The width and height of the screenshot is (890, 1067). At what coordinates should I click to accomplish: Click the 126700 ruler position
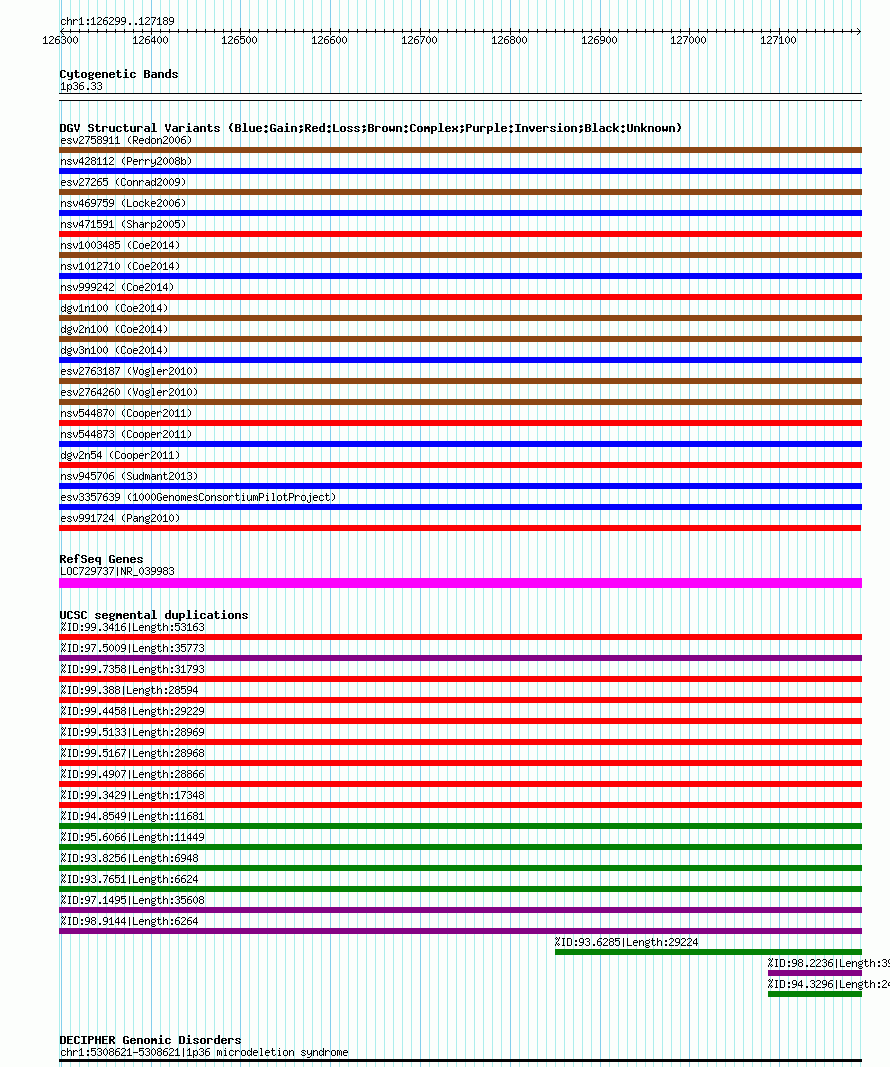click(x=419, y=40)
